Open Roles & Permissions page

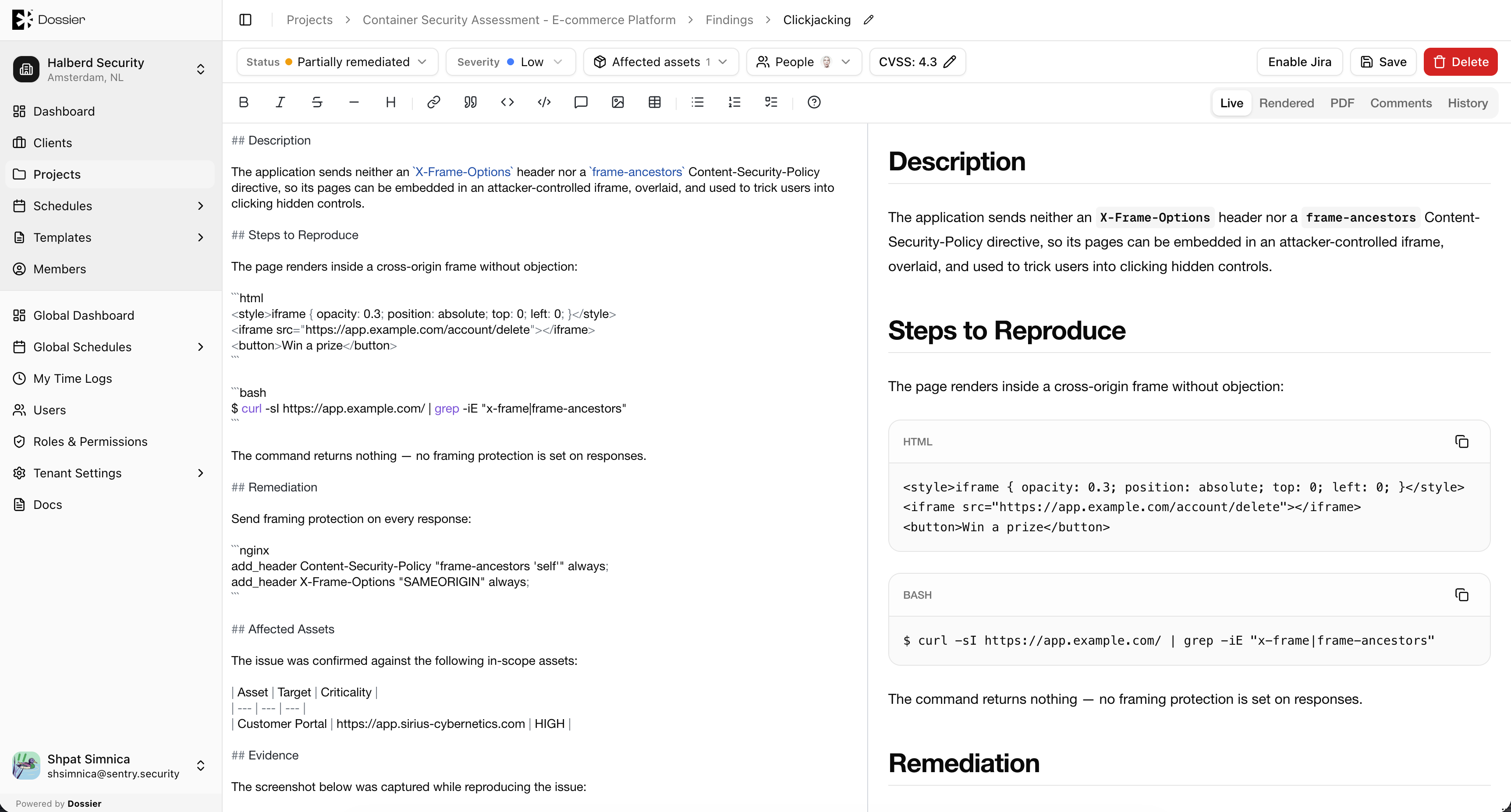(110, 441)
